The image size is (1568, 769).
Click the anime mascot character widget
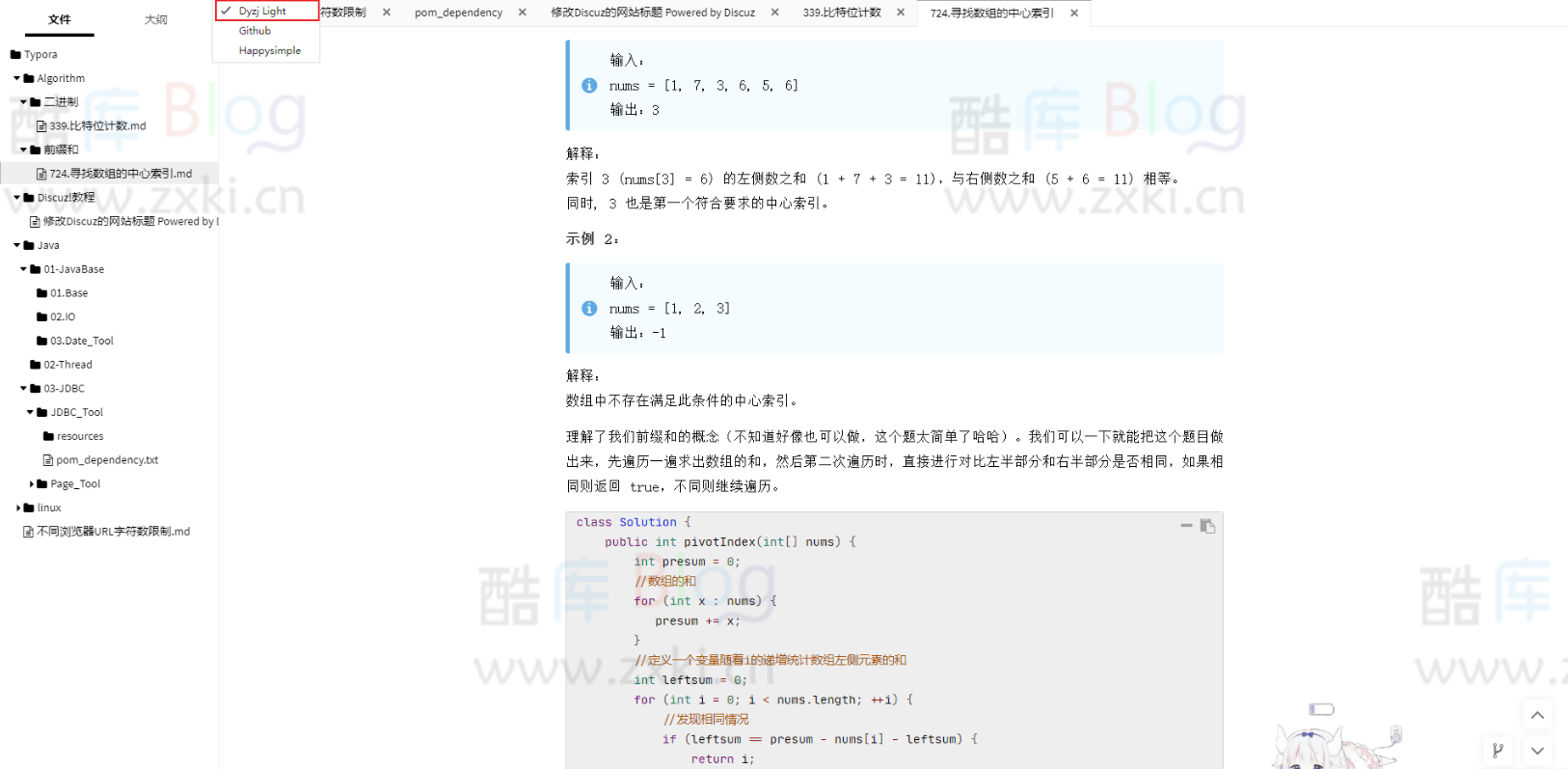click(x=1336, y=746)
